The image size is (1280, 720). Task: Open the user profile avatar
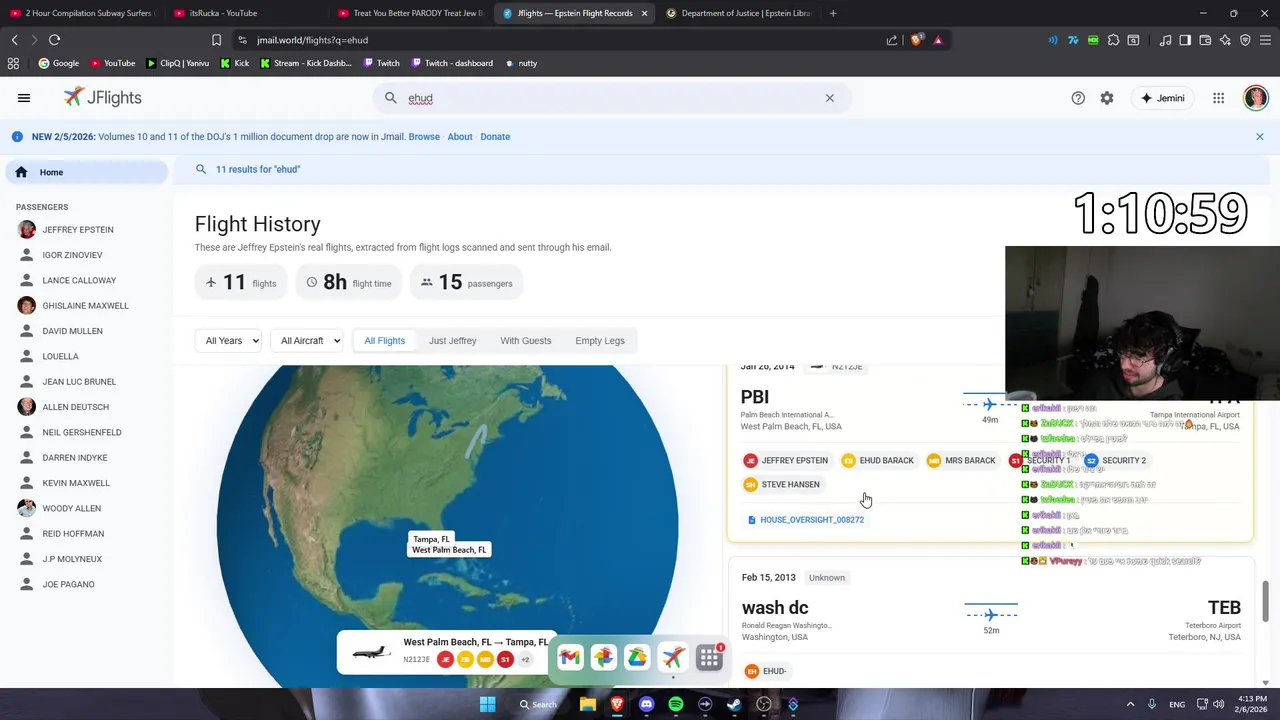click(1256, 98)
